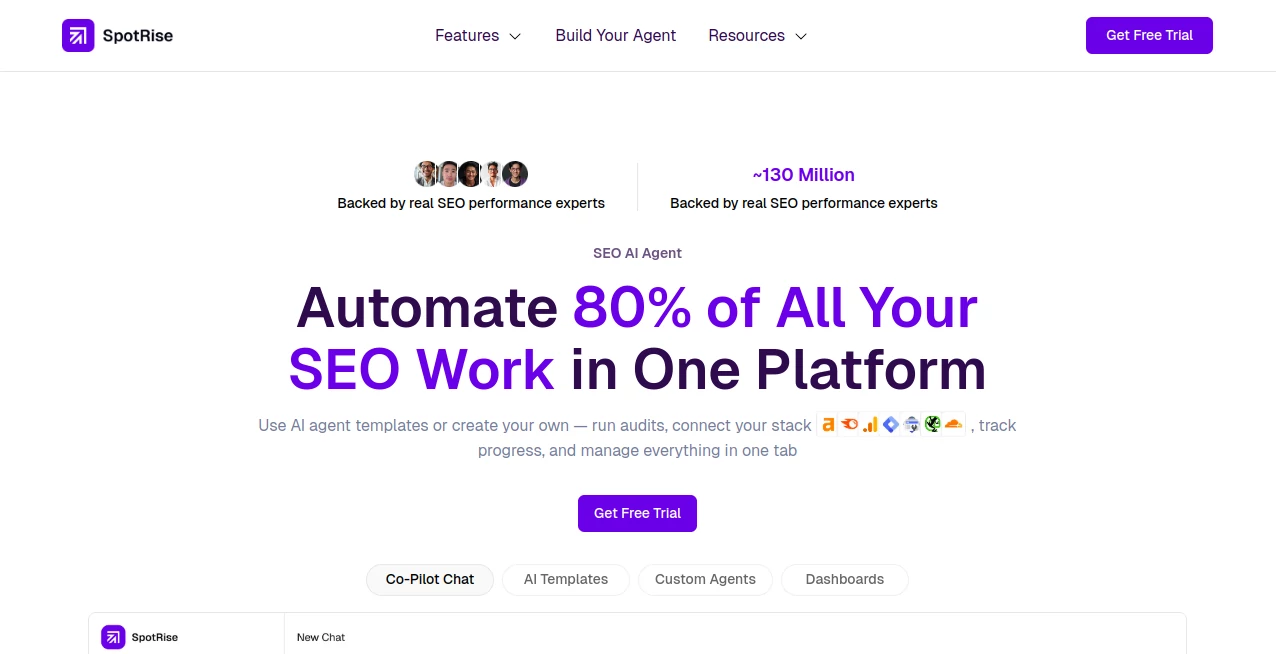Select the Ahrefs integration icon

coord(828,424)
